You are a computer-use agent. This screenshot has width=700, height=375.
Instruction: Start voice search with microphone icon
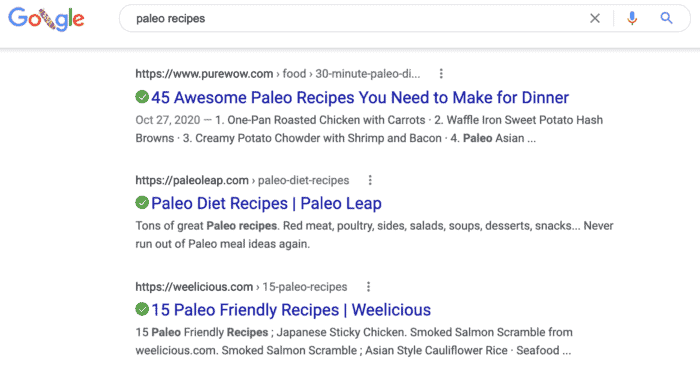632,18
